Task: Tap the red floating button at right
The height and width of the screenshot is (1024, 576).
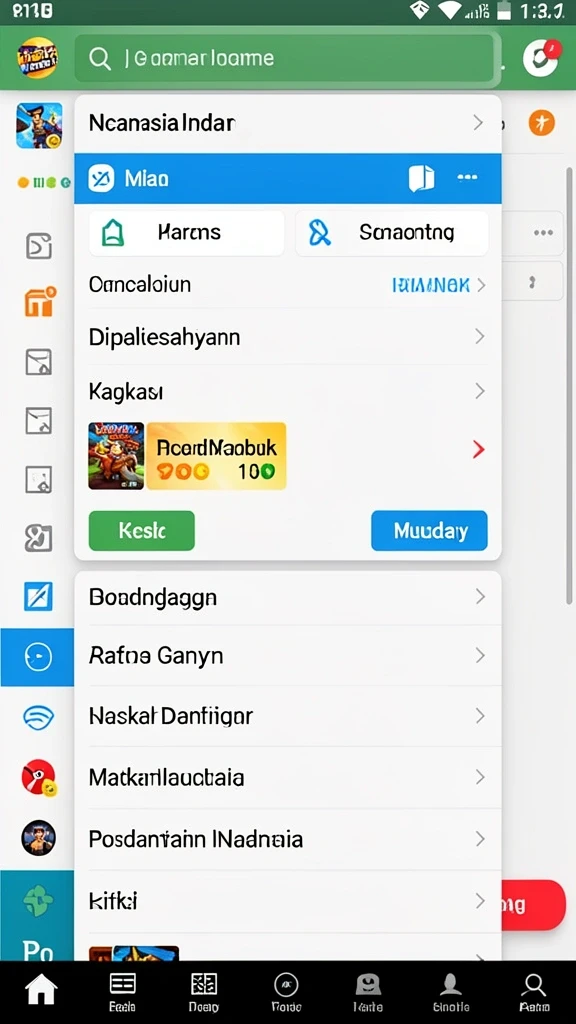Action: pos(533,904)
